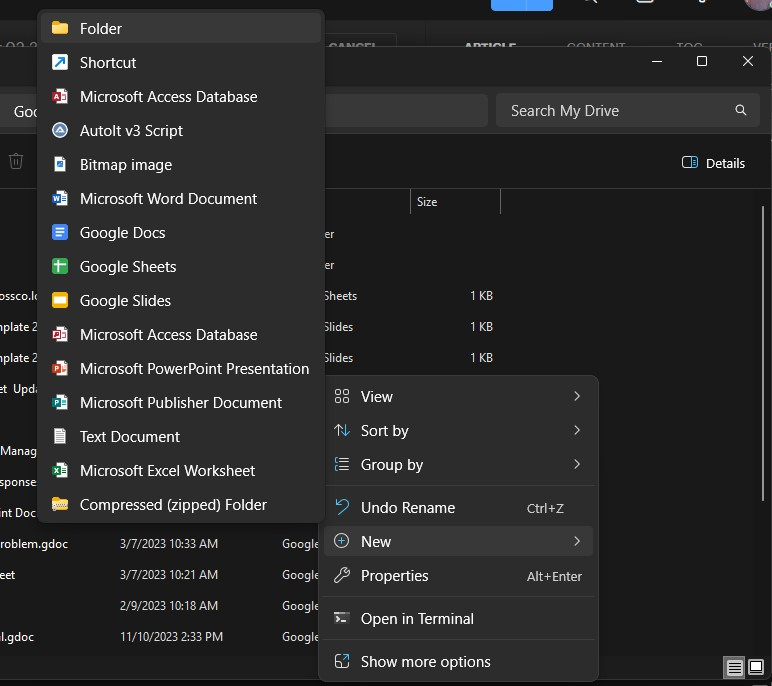Switch to large thumbnails view icon in status bar
Image resolution: width=772 pixels, height=686 pixels.
(x=756, y=667)
